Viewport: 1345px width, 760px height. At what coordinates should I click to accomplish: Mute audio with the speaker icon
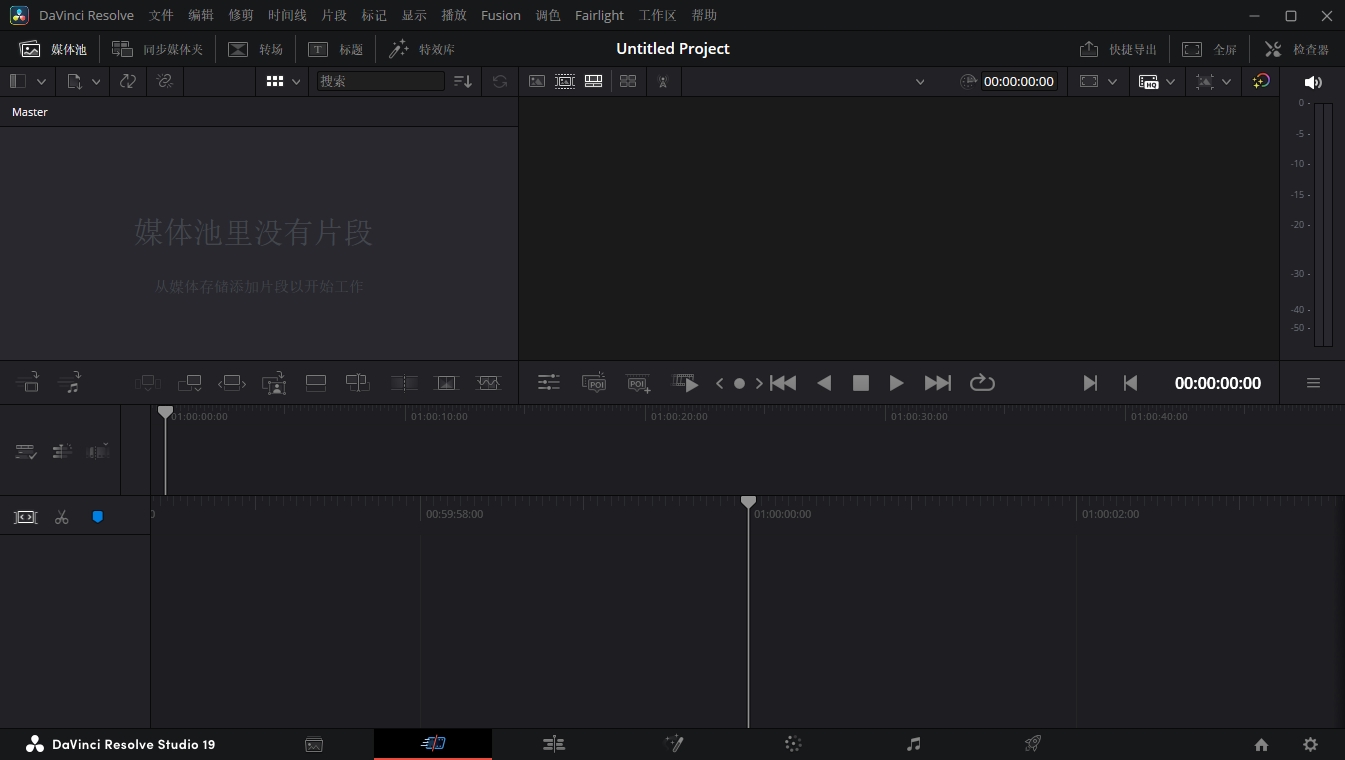[x=1313, y=82]
